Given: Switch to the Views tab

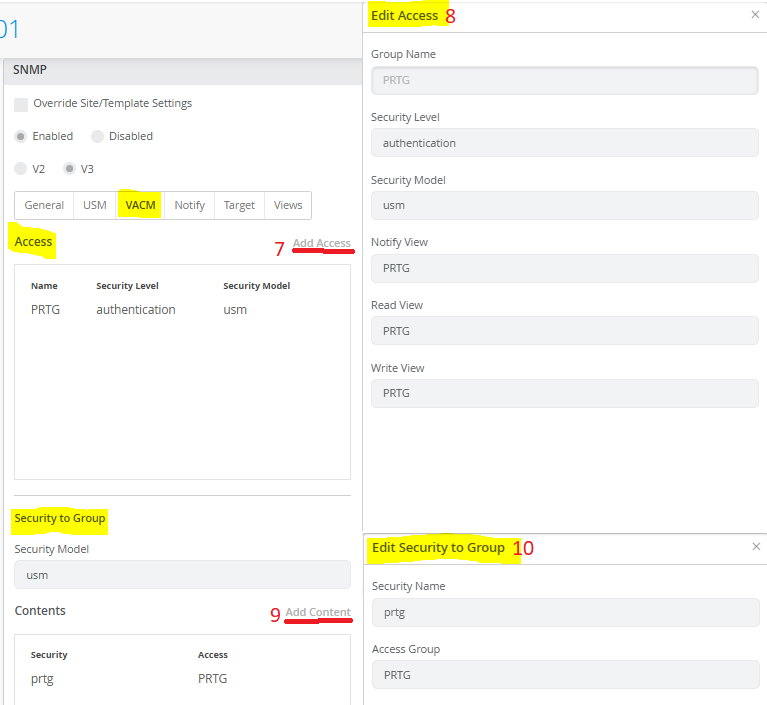Looking at the screenshot, I should tap(288, 205).
